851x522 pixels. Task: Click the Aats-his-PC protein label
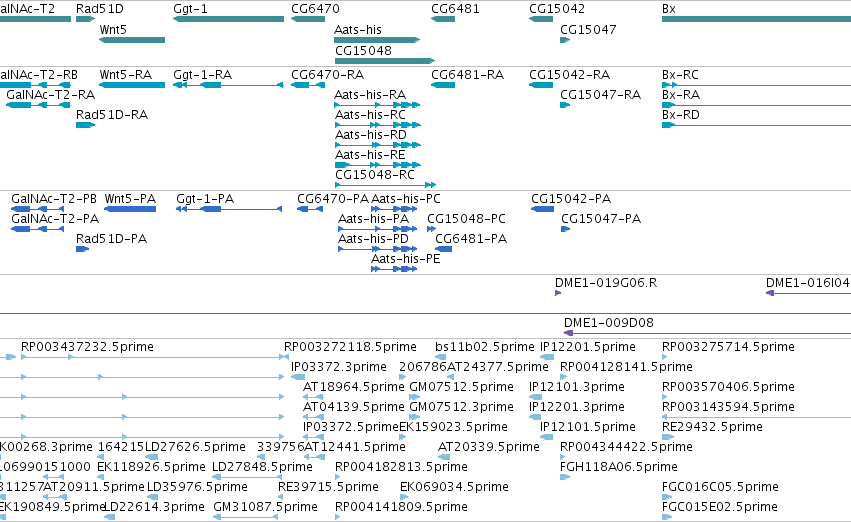click(x=406, y=199)
